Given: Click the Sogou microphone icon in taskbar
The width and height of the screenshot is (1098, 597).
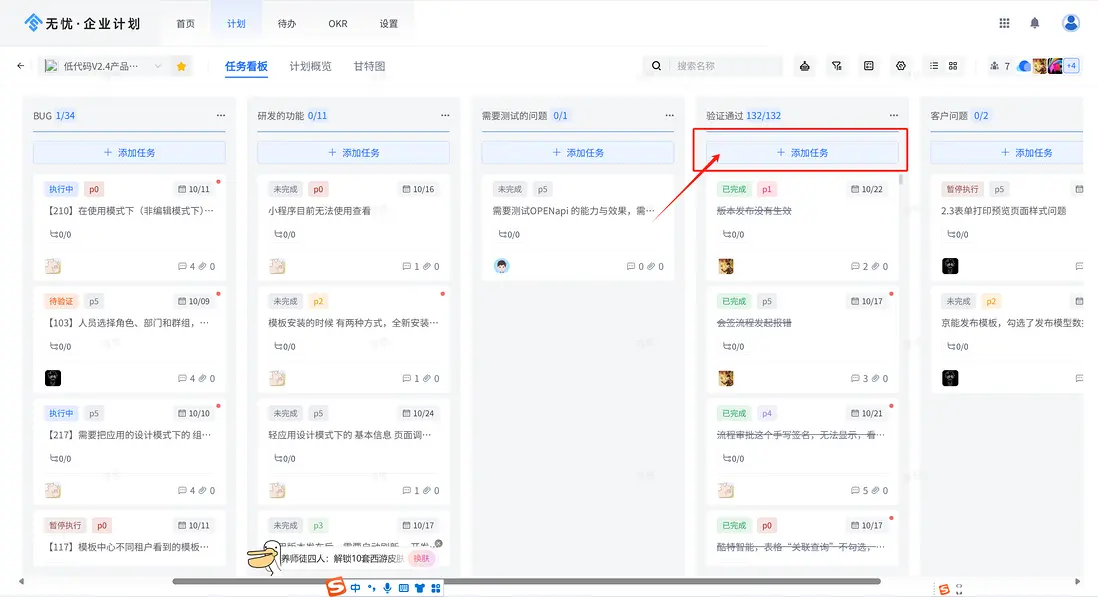Looking at the screenshot, I should (x=388, y=588).
